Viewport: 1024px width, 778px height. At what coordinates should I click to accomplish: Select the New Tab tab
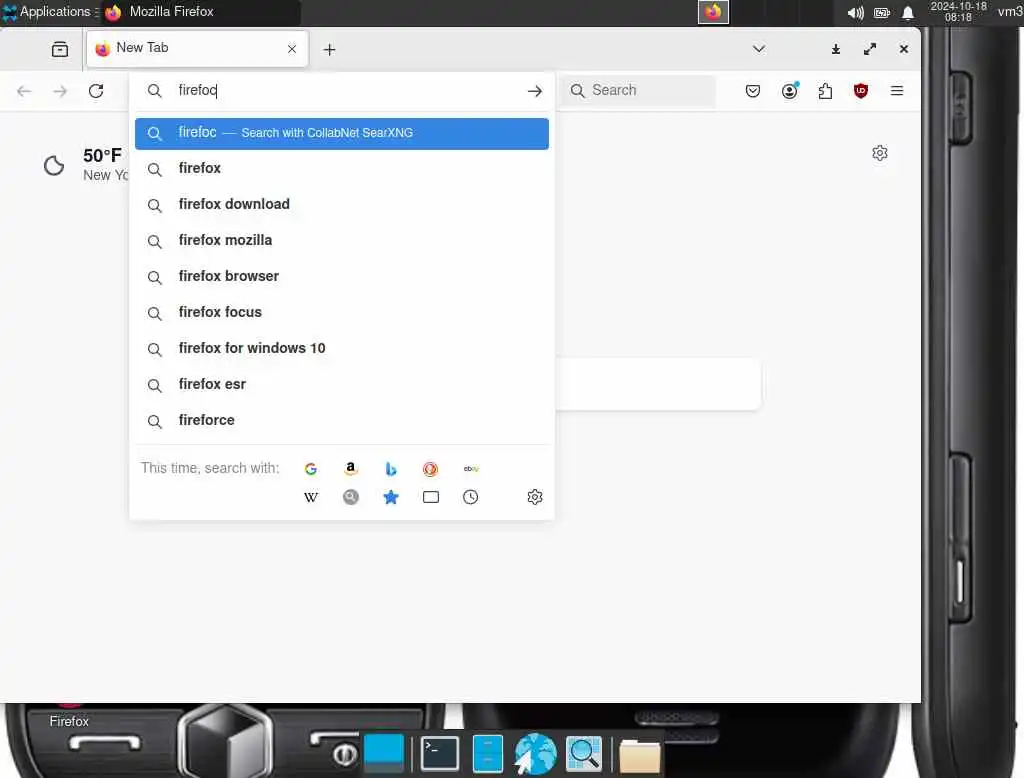pyautogui.click(x=197, y=49)
